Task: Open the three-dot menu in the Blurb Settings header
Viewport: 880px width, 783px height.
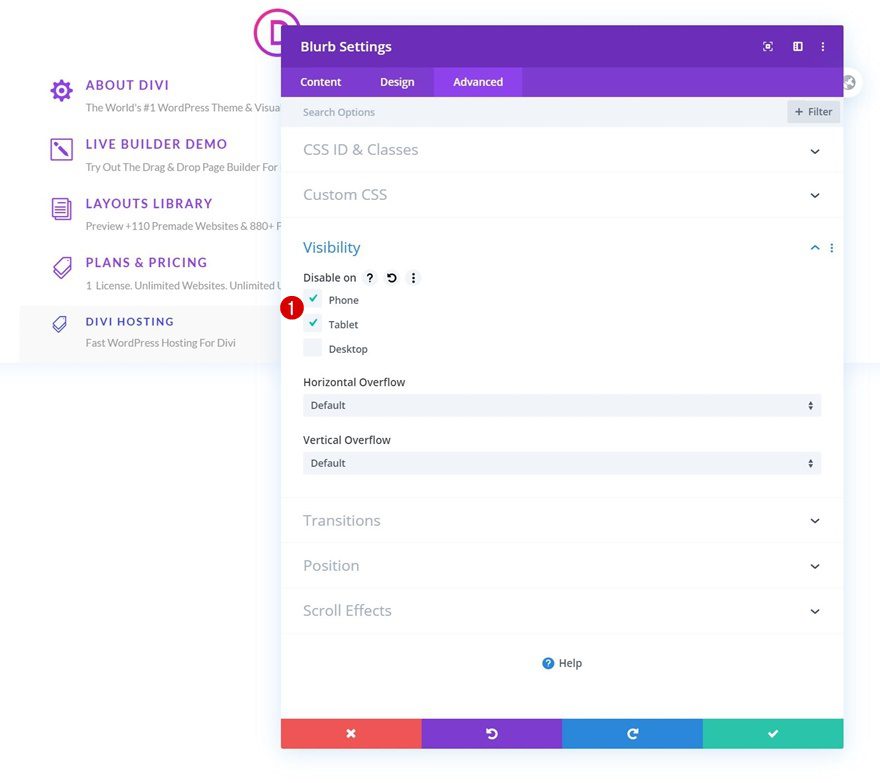Action: coord(823,46)
